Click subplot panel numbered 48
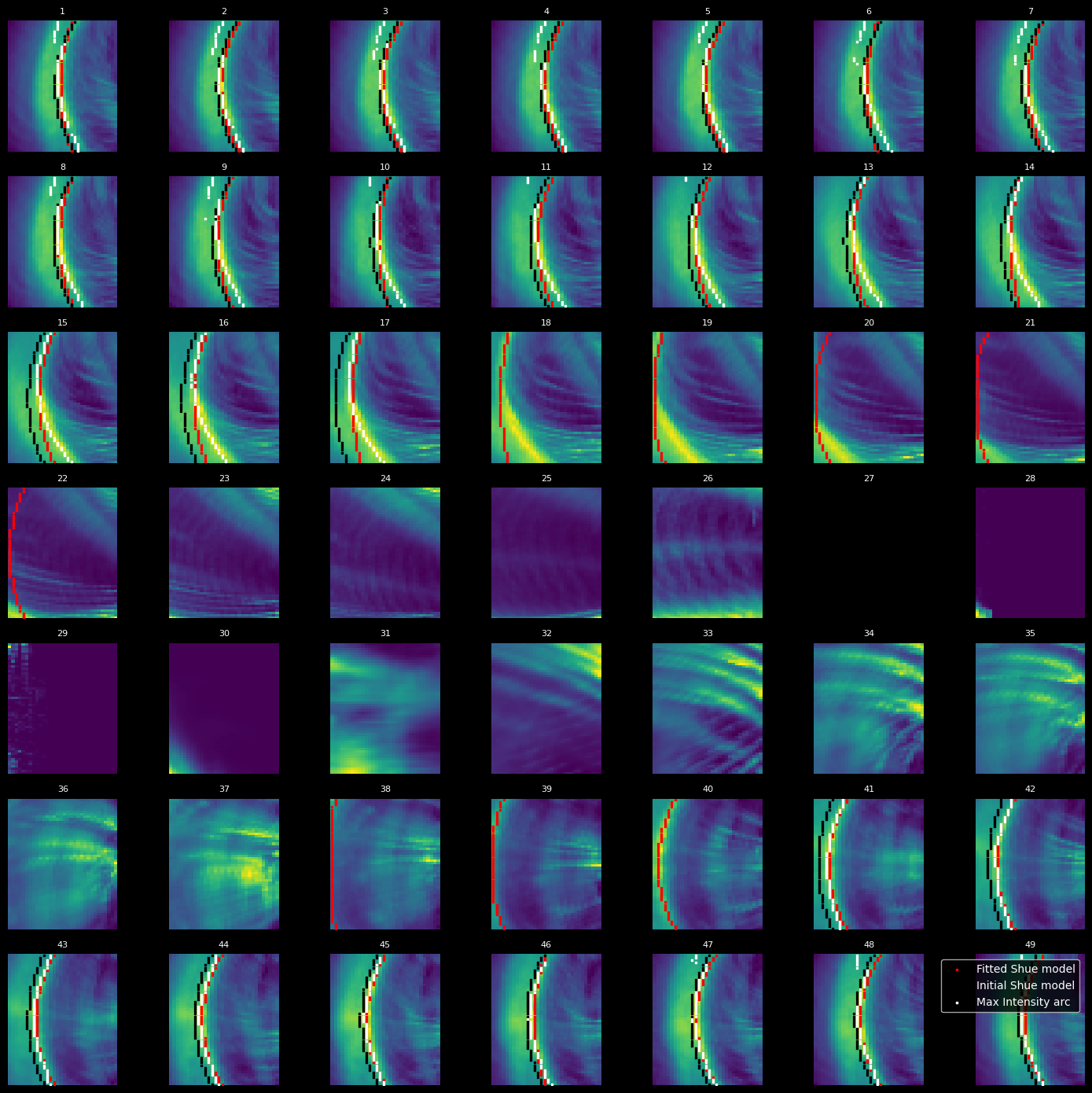The height and width of the screenshot is (1093, 1092). (x=869, y=1020)
